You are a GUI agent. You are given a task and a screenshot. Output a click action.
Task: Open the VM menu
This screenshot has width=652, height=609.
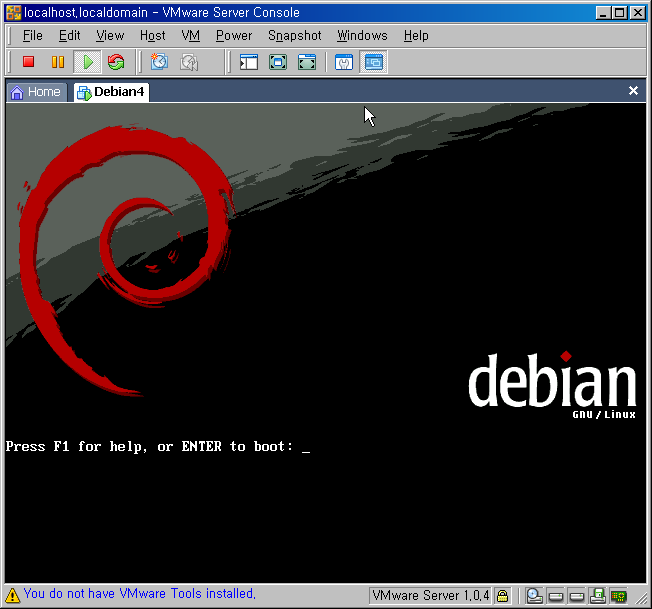[x=191, y=35]
